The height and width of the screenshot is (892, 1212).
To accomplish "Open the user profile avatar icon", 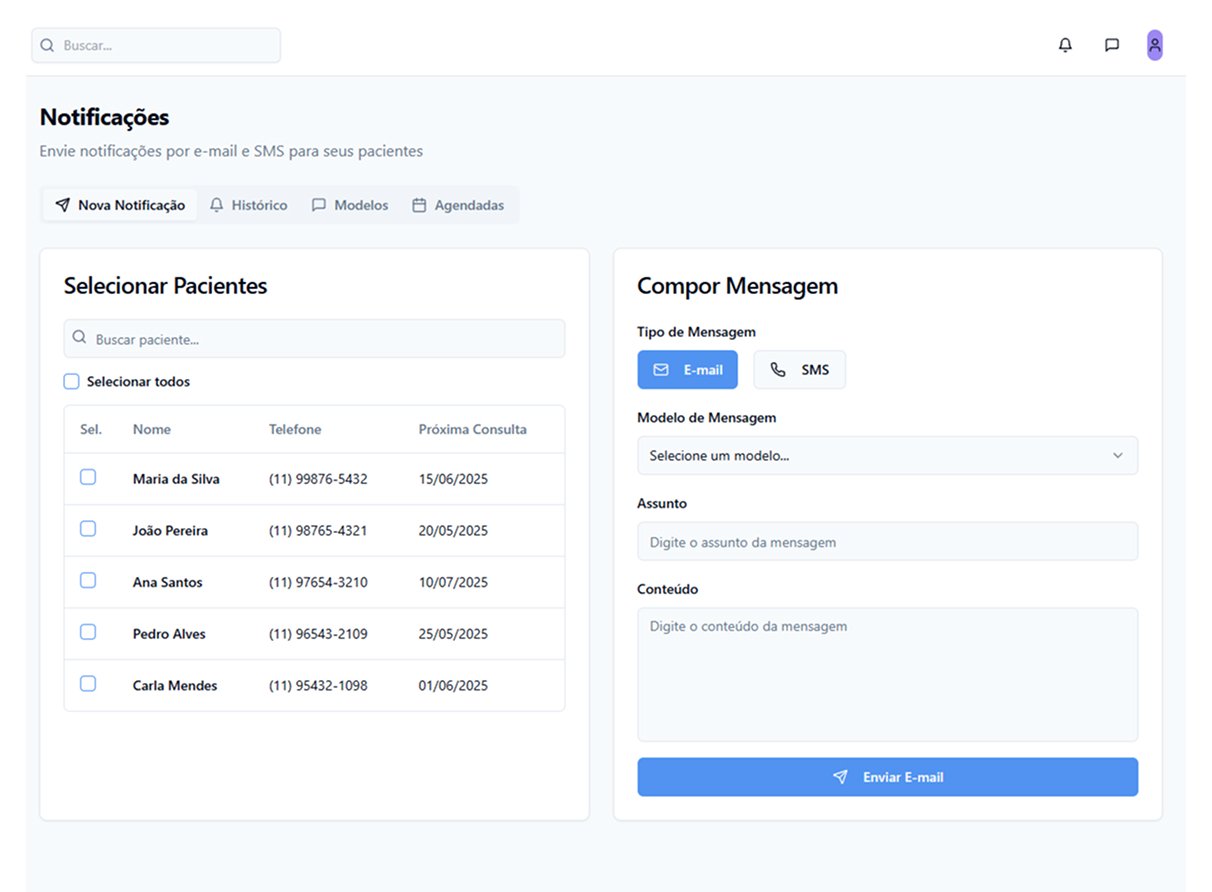I will 1154,45.
